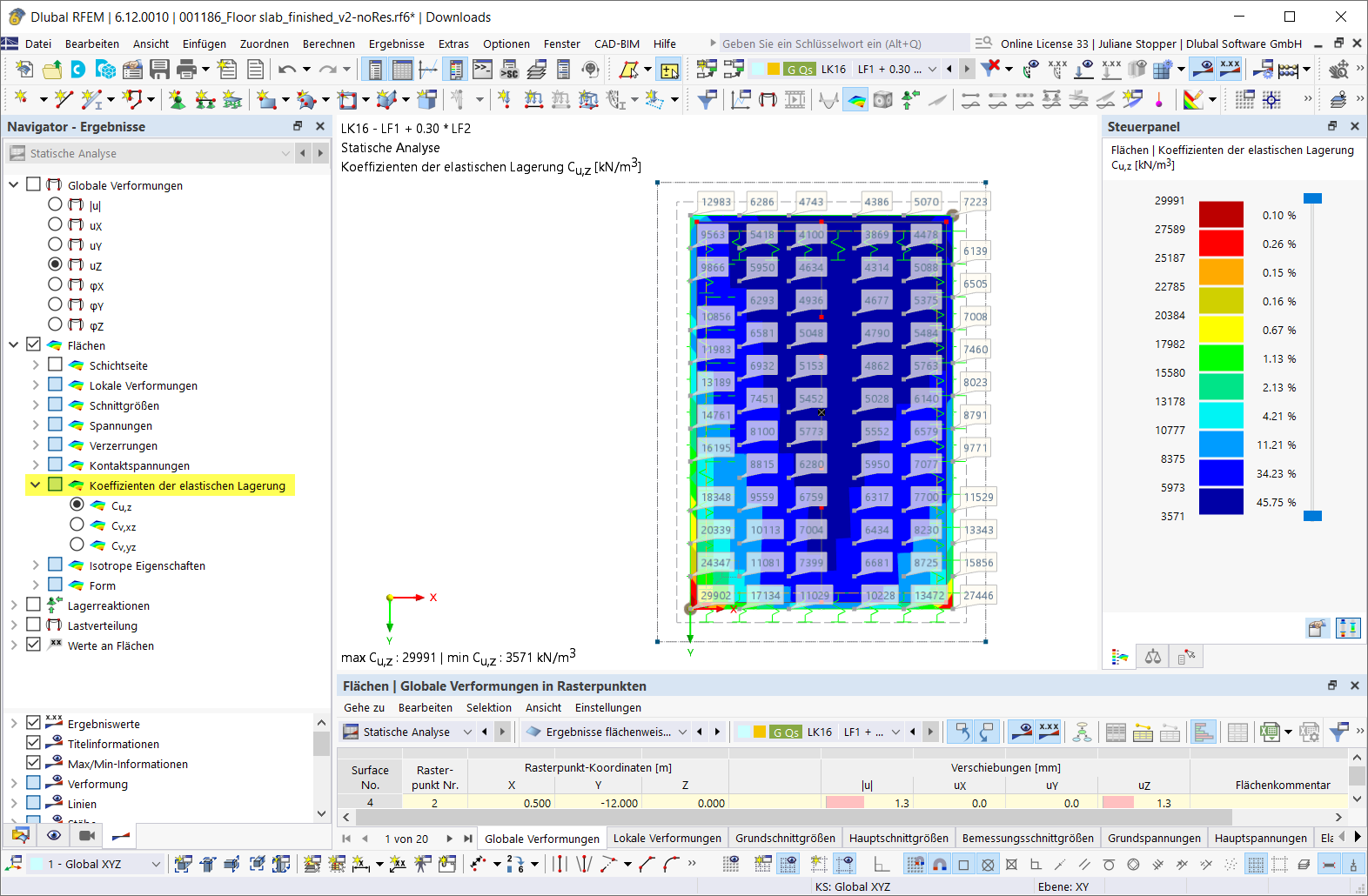Click new surface icon in toolbar
This screenshot has width=1368, height=896.
[x=266, y=100]
